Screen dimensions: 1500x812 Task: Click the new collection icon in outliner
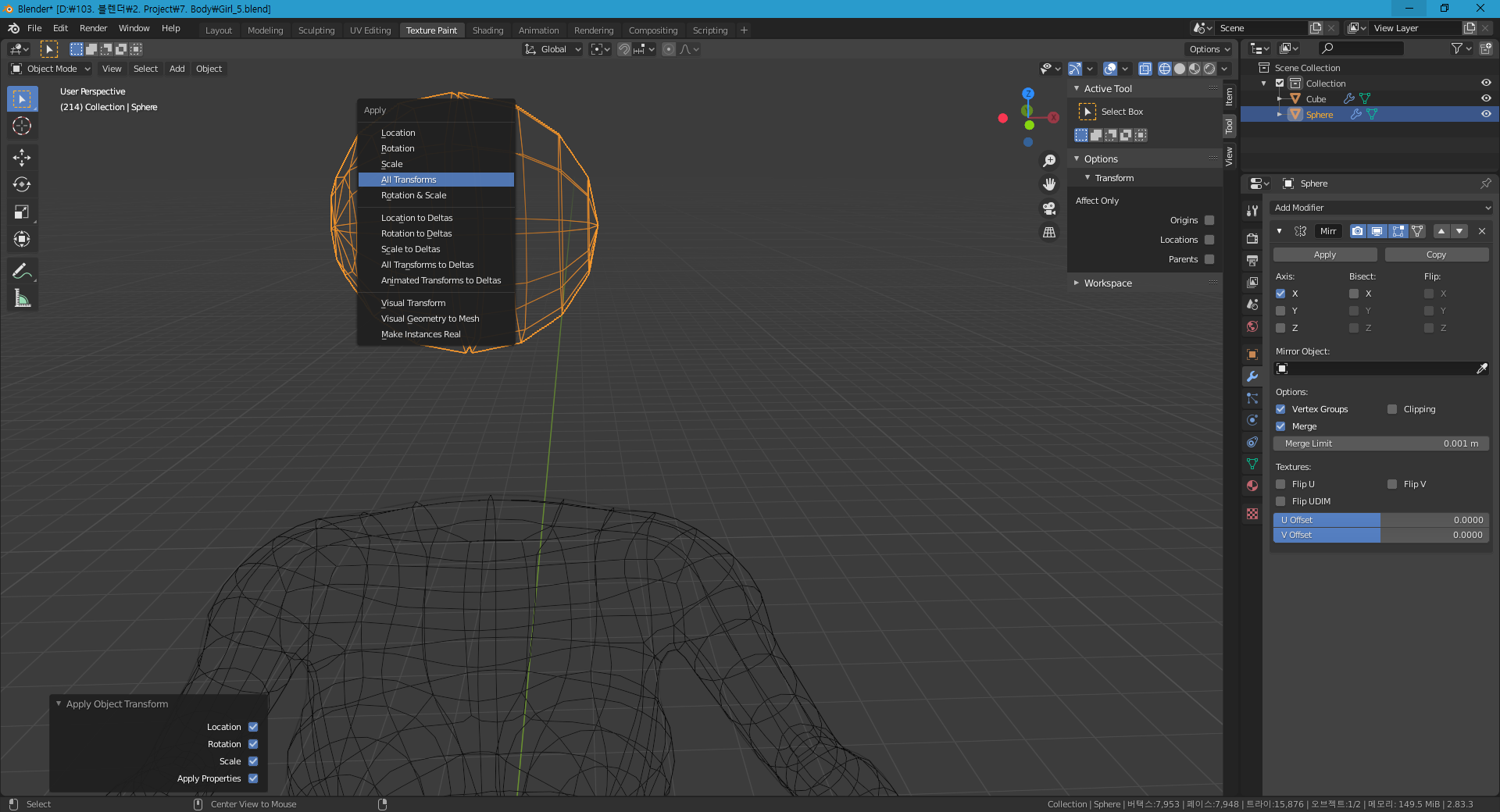click(1486, 48)
